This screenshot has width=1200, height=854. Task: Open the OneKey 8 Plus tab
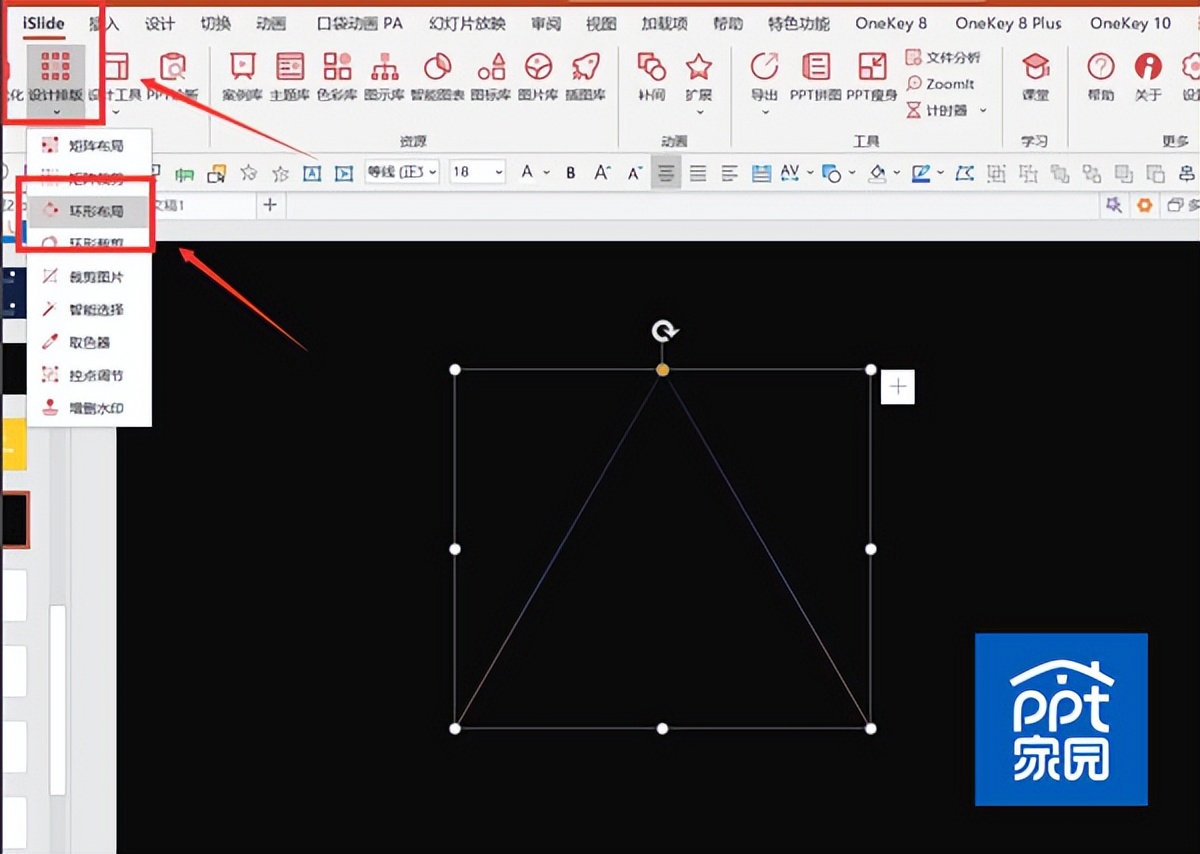click(1006, 23)
